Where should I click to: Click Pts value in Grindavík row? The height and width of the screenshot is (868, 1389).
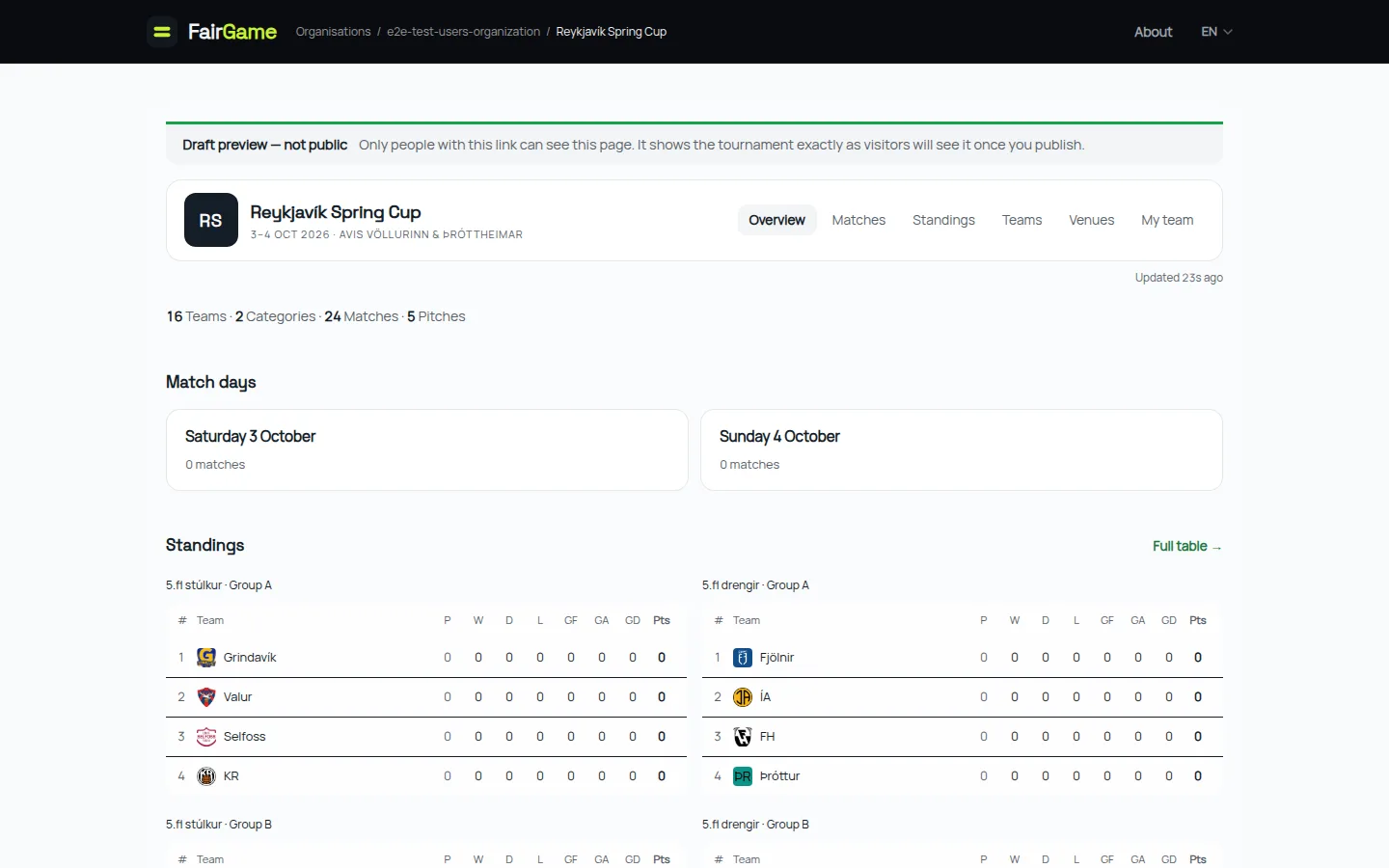click(662, 658)
